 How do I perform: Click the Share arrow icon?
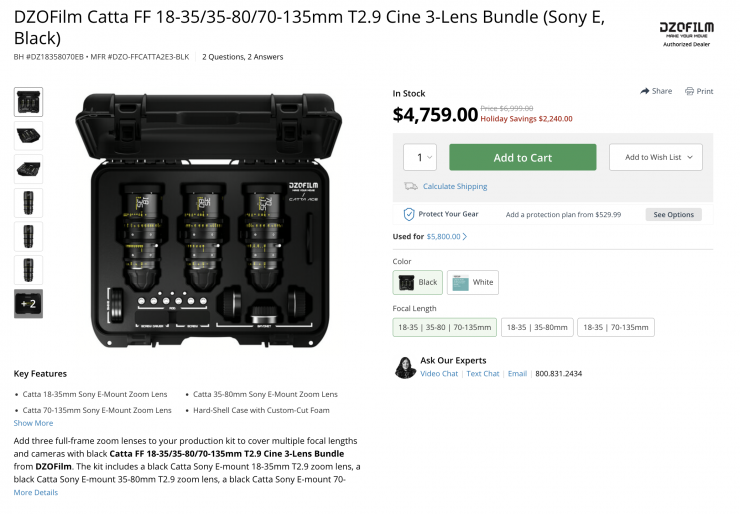(645, 91)
